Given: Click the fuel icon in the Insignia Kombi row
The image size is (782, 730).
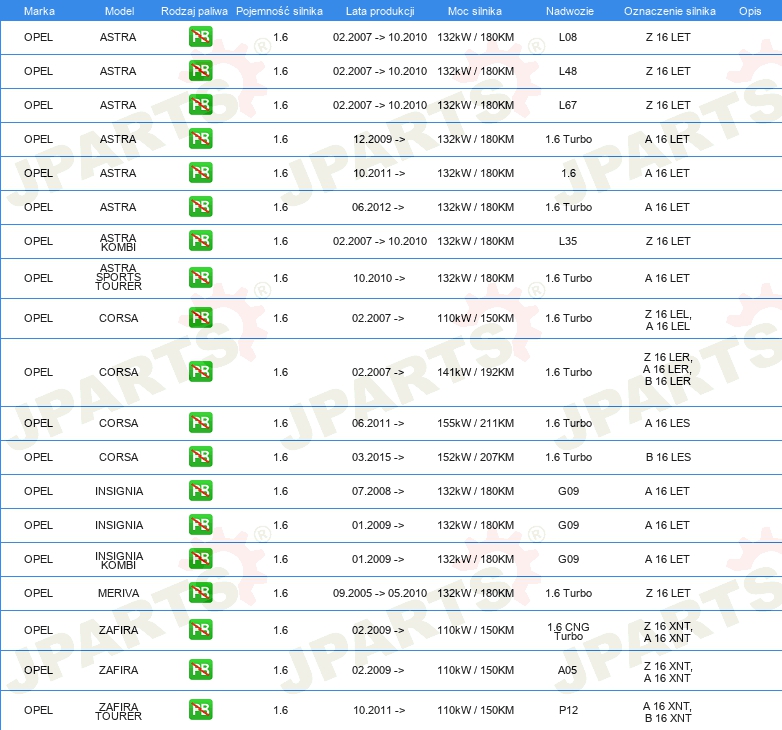Looking at the screenshot, I should pyautogui.click(x=200, y=559).
